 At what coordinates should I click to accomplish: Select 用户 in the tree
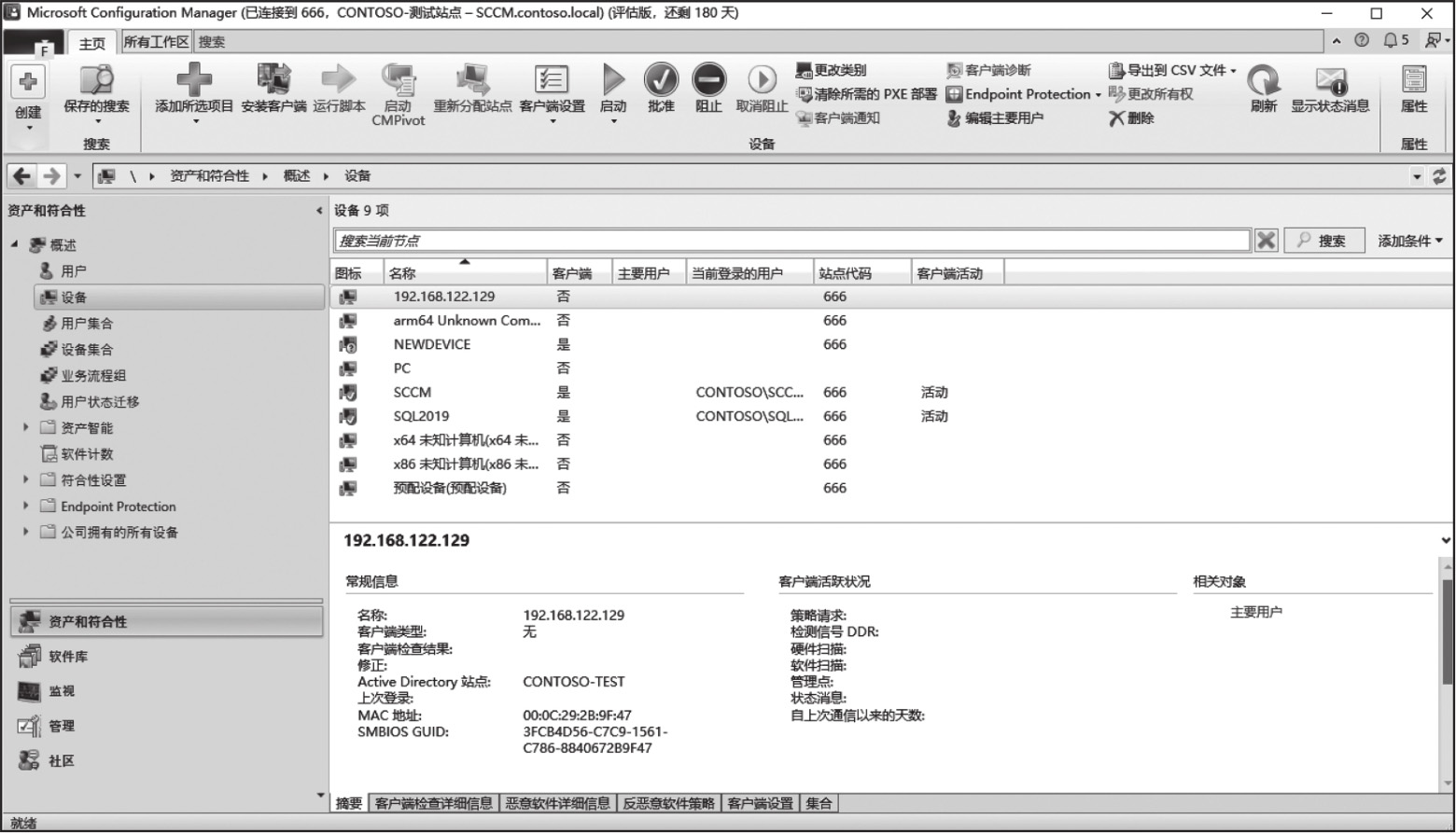click(x=73, y=271)
